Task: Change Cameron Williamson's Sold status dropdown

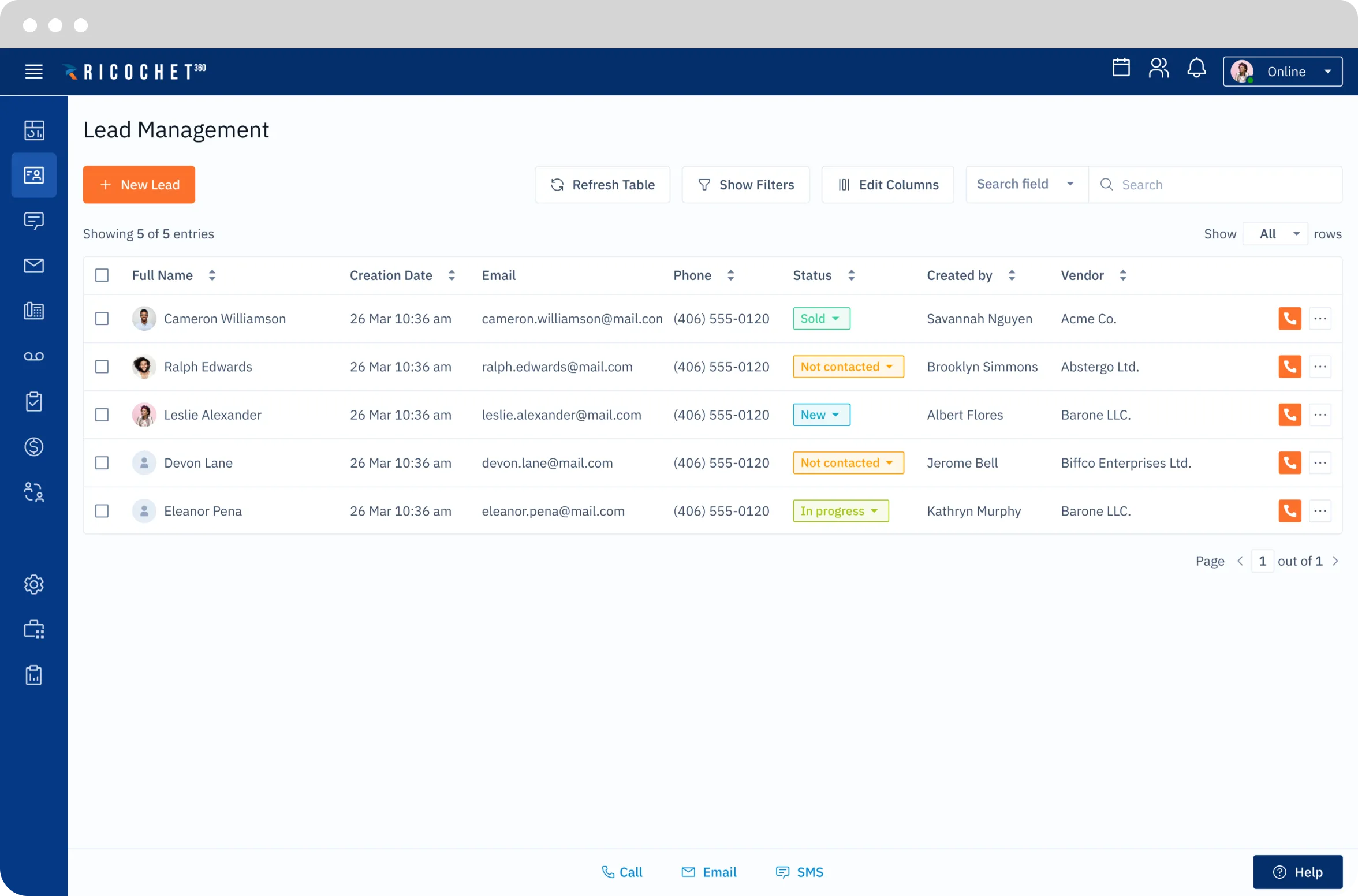Action: [821, 319]
